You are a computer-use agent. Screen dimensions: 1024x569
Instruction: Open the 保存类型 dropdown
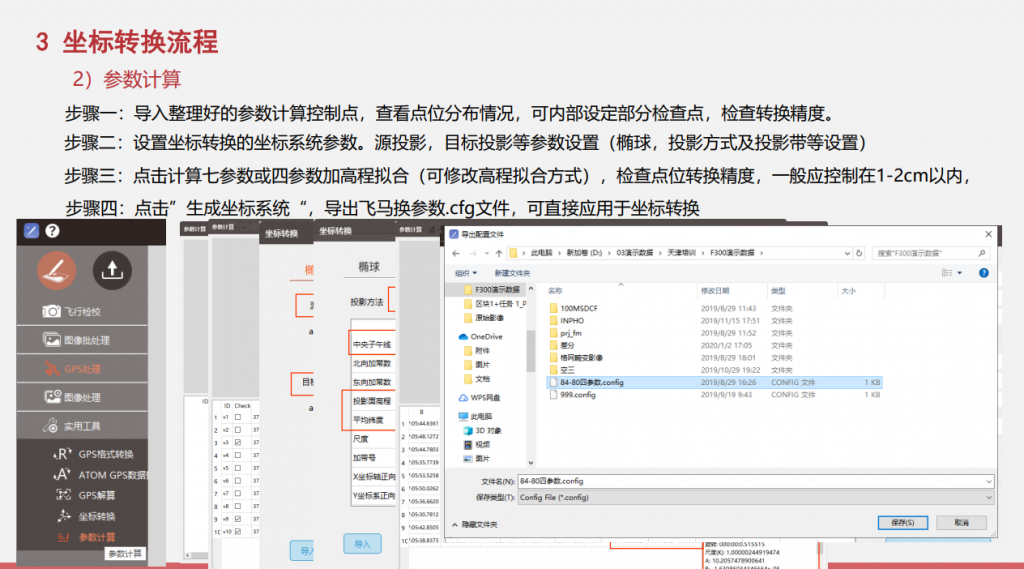pos(756,497)
